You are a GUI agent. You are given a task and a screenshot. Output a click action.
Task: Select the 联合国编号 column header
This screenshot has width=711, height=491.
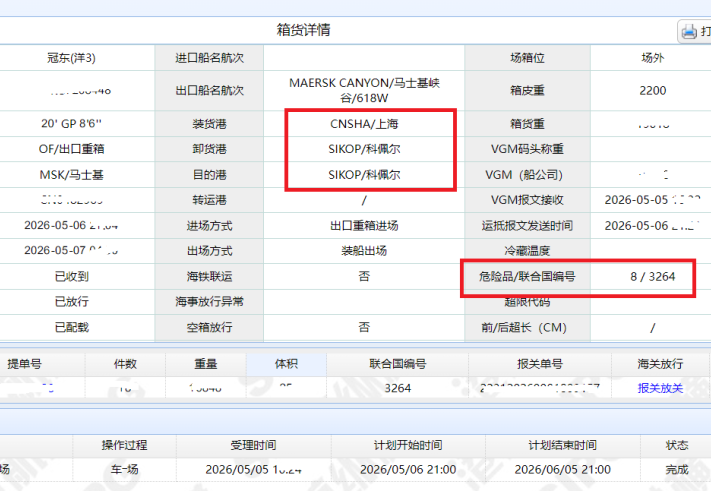pos(398,364)
